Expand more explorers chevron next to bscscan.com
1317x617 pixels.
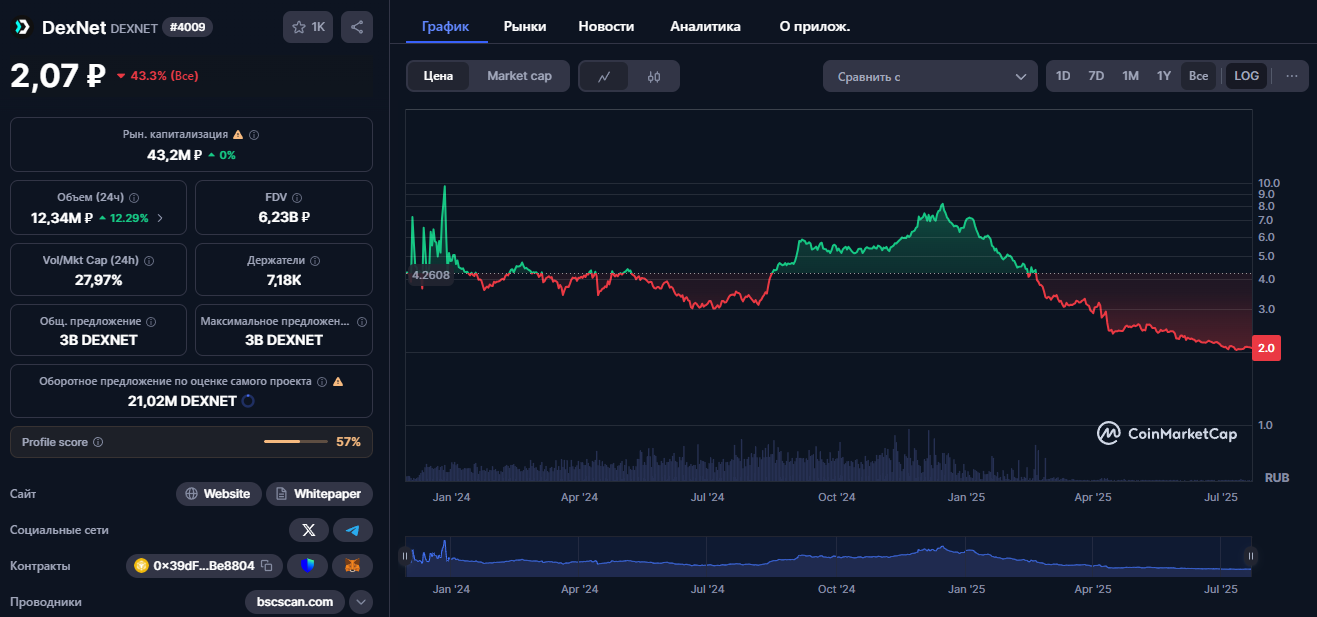361,602
